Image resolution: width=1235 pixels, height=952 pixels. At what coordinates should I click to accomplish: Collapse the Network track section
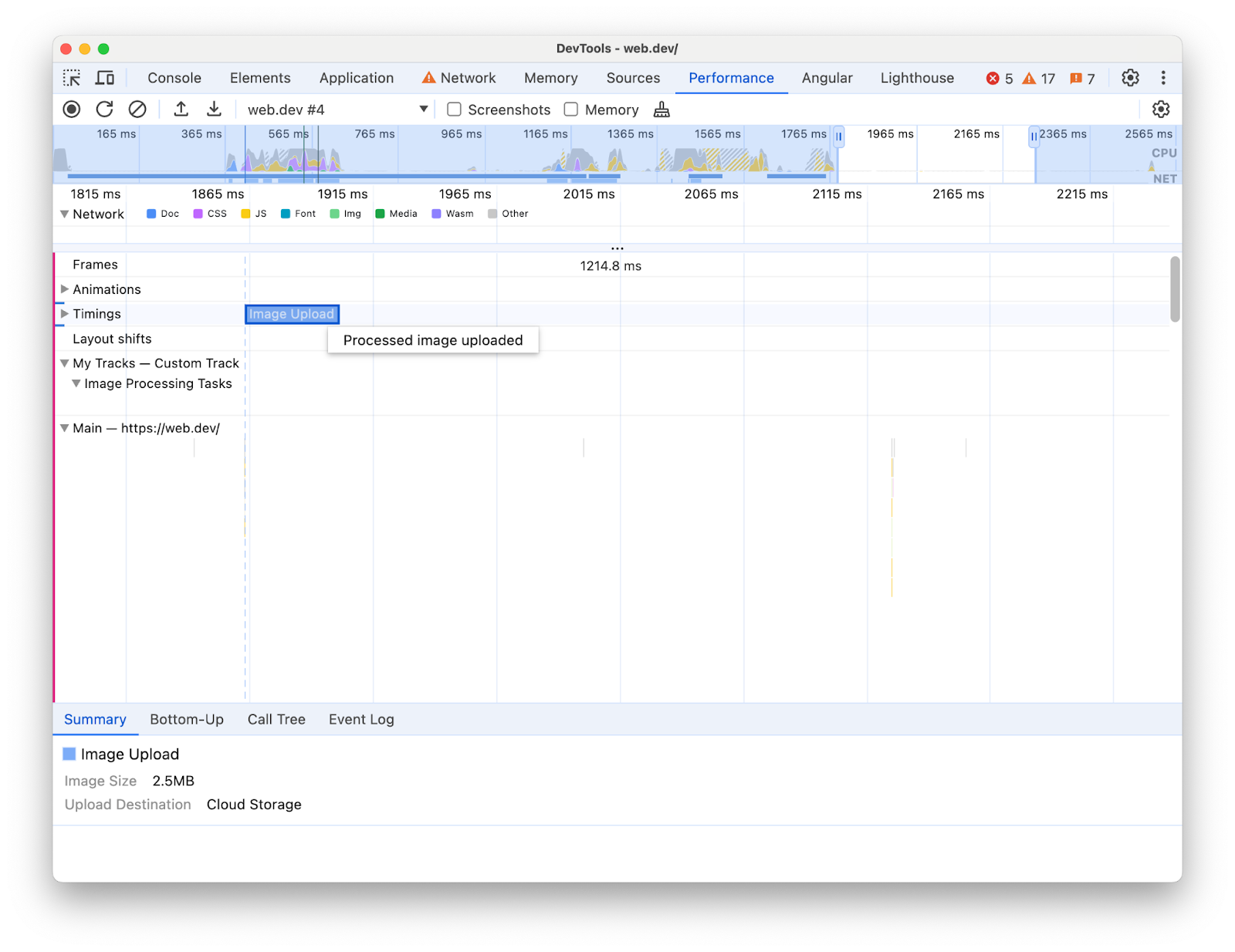[65, 214]
